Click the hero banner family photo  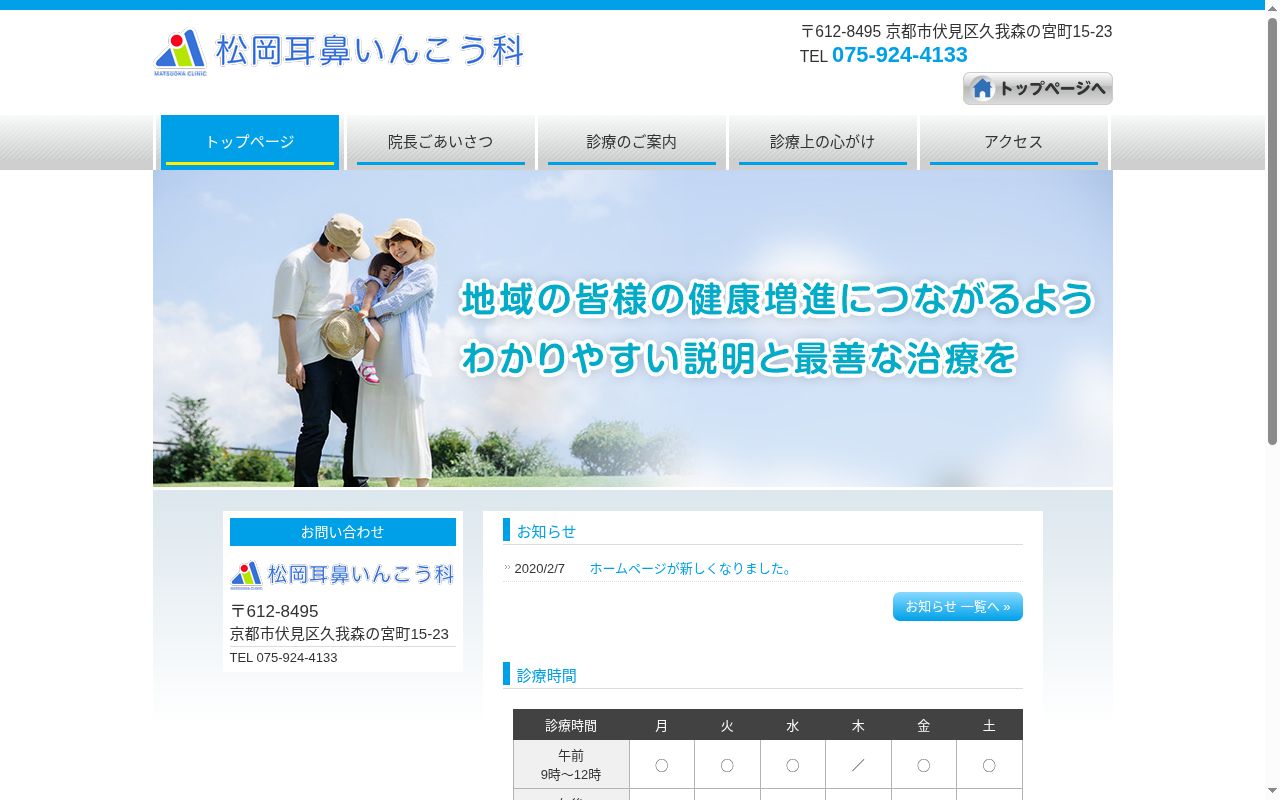pyautogui.click(x=633, y=328)
